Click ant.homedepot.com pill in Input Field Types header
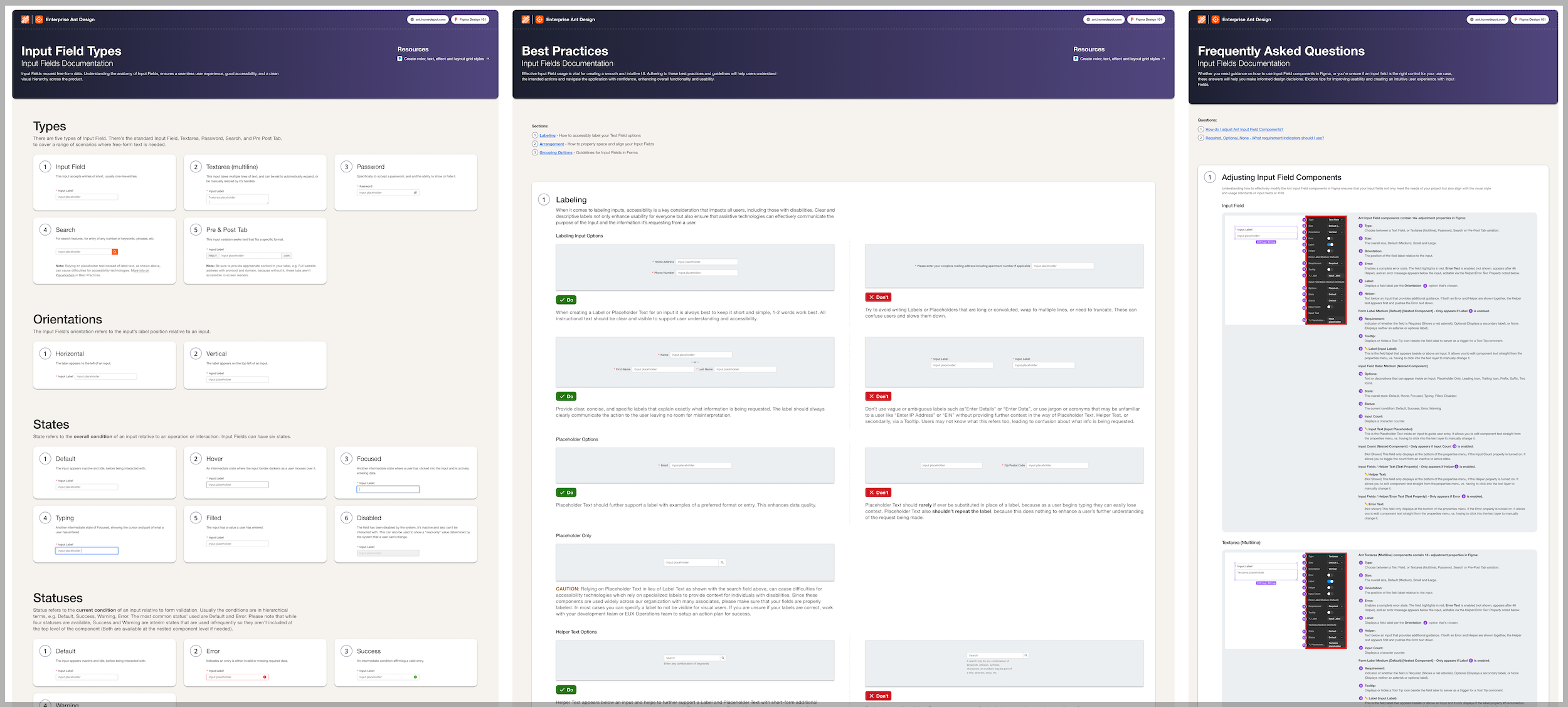Image resolution: width=1568 pixels, height=707 pixels. click(428, 19)
